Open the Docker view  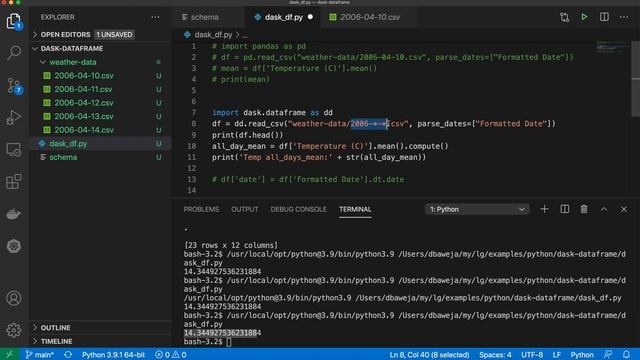(13, 214)
